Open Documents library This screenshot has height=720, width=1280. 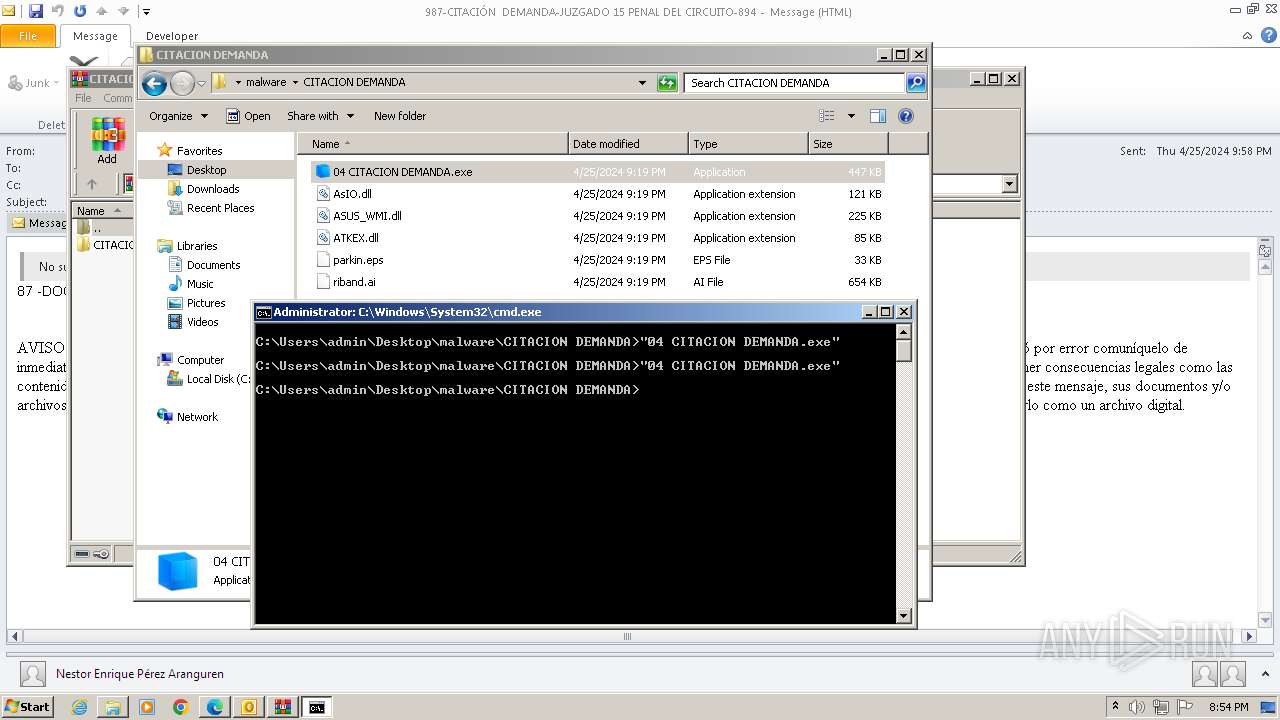[x=213, y=265]
